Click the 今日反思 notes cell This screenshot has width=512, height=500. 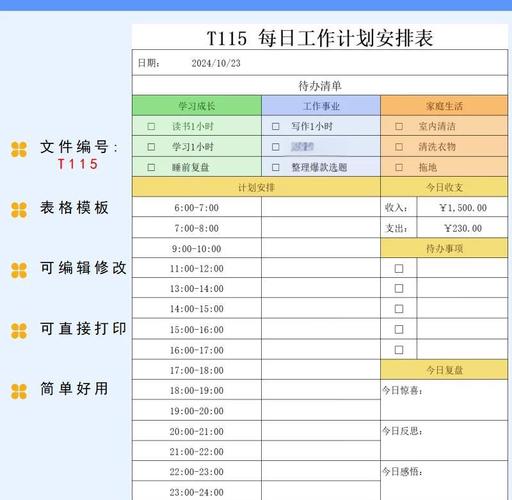point(444,441)
